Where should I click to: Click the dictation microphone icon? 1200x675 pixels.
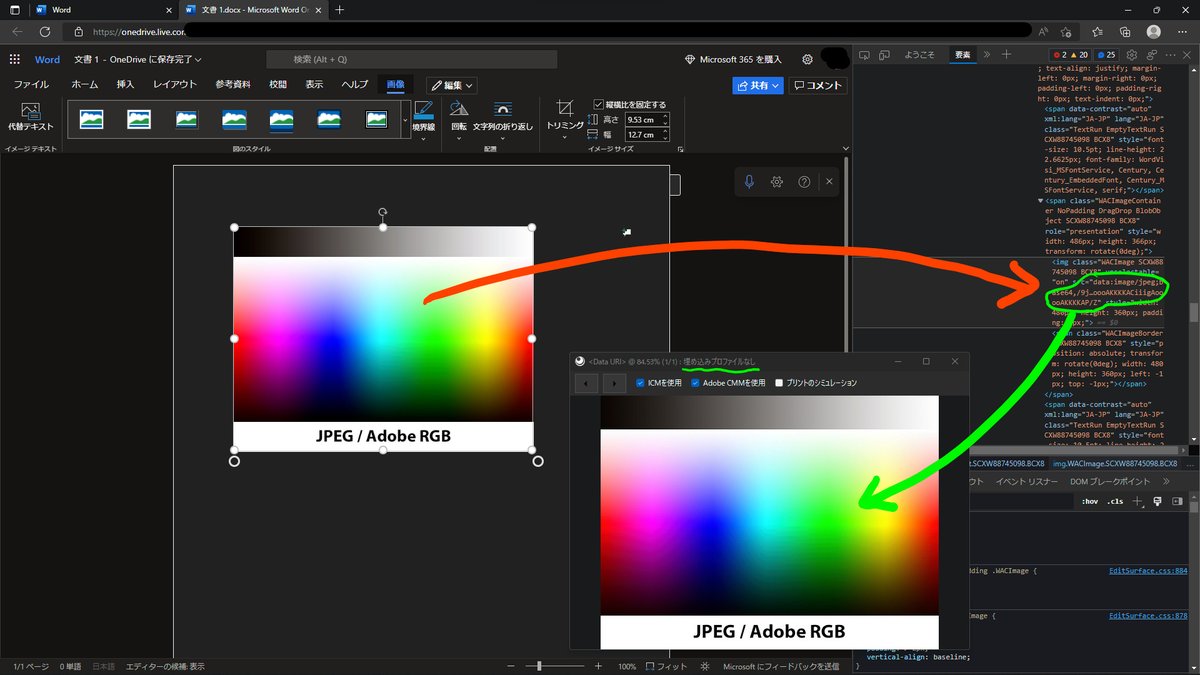(x=749, y=182)
